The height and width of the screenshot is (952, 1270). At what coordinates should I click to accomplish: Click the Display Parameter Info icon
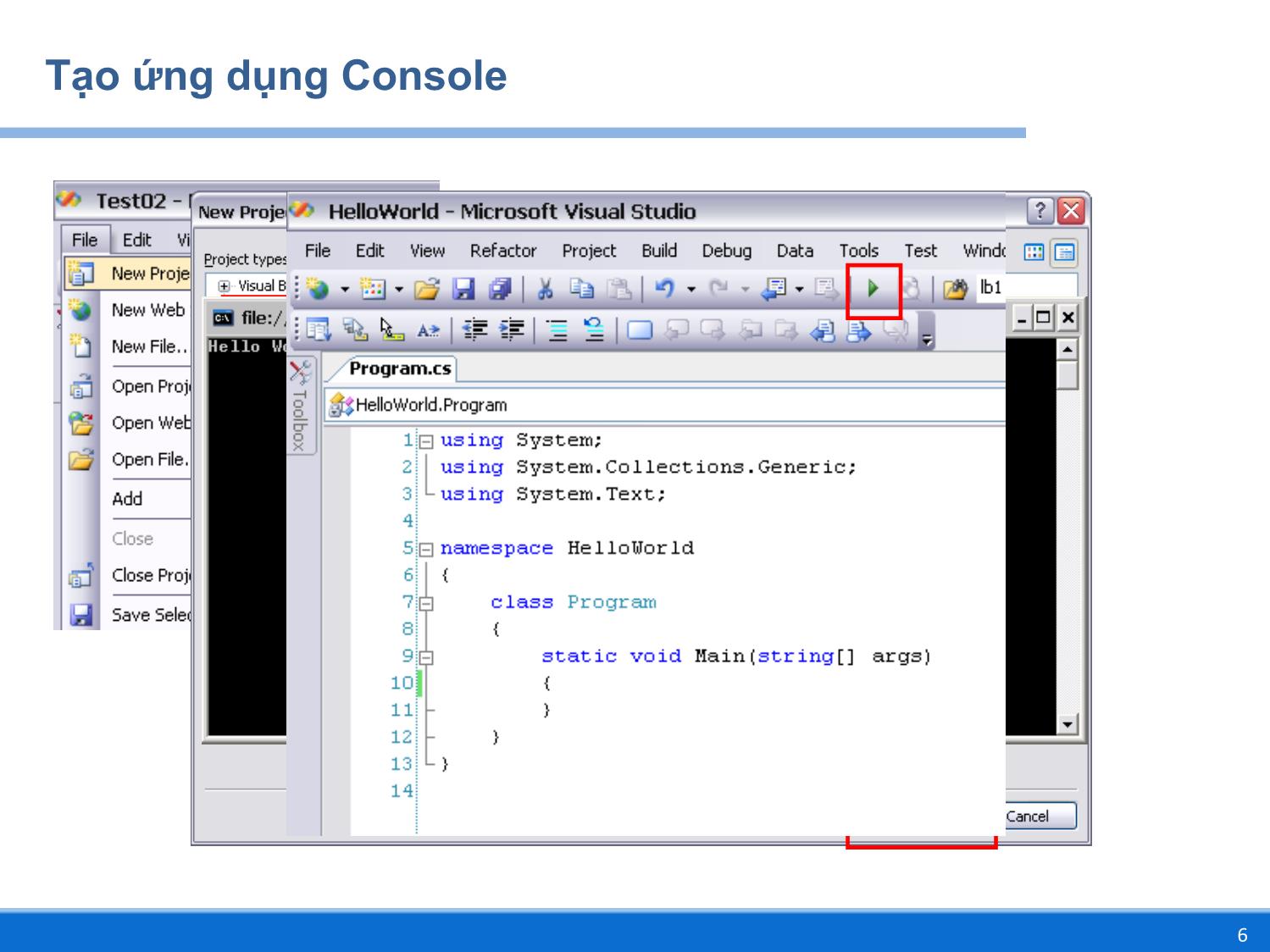(x=355, y=329)
